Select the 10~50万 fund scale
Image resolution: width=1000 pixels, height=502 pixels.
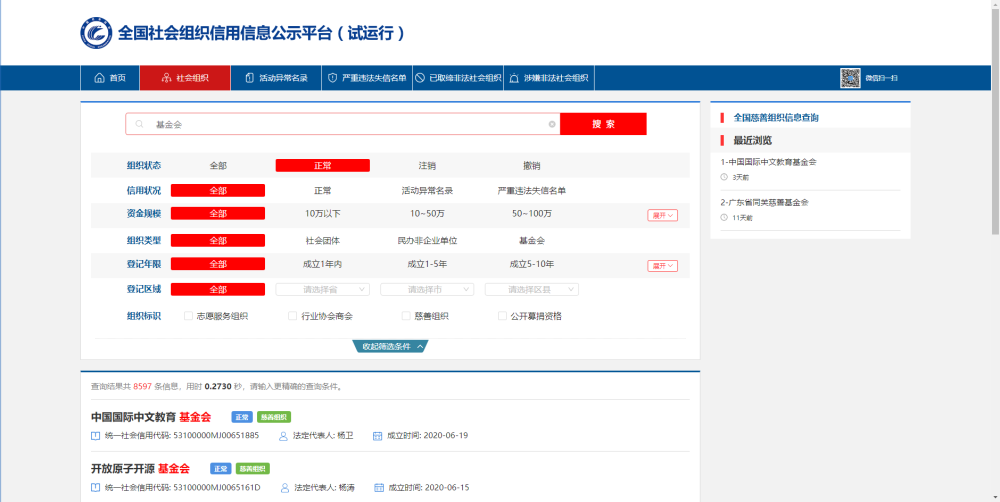[x=427, y=213]
